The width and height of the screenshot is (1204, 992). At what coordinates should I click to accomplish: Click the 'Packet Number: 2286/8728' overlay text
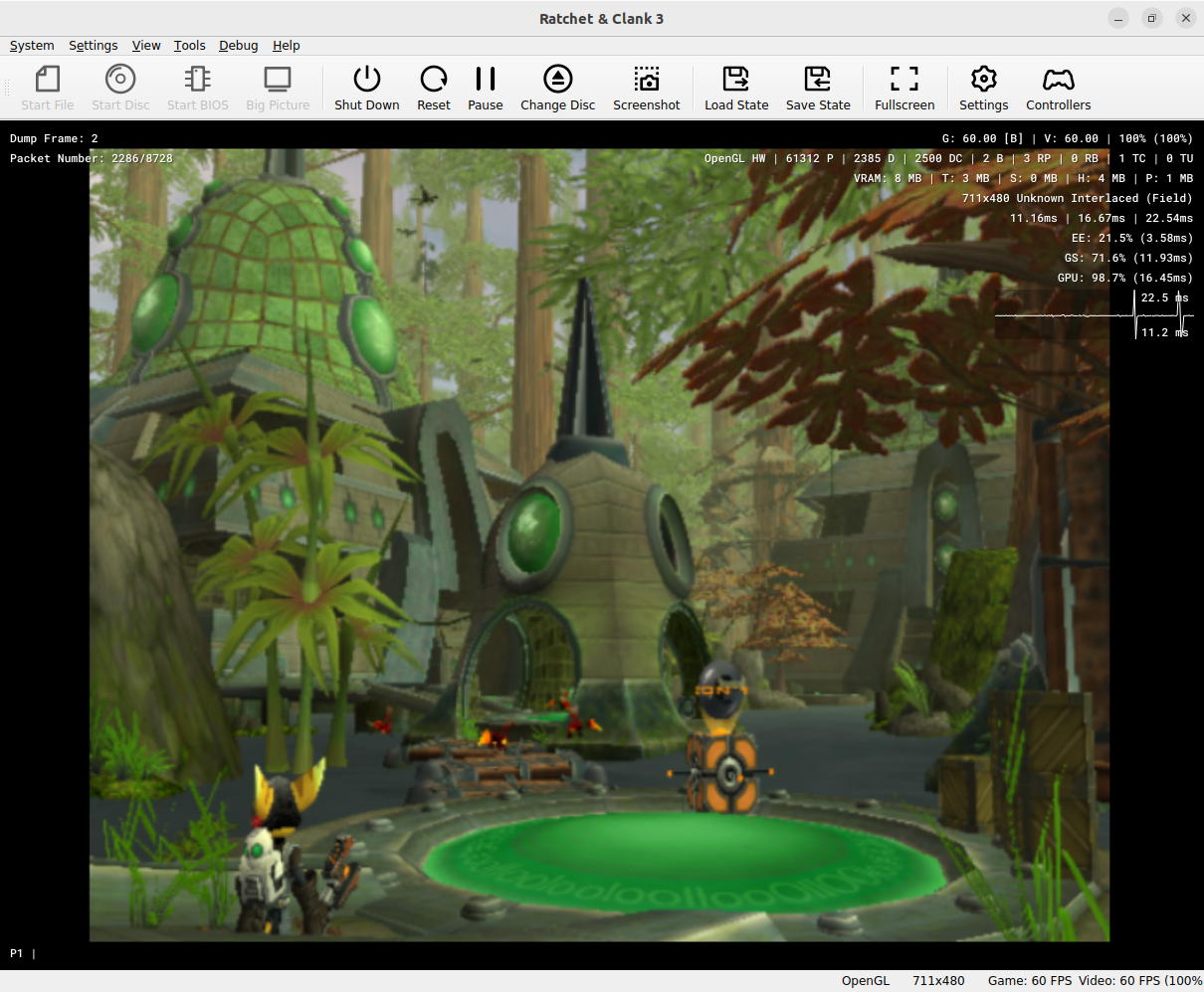92,158
